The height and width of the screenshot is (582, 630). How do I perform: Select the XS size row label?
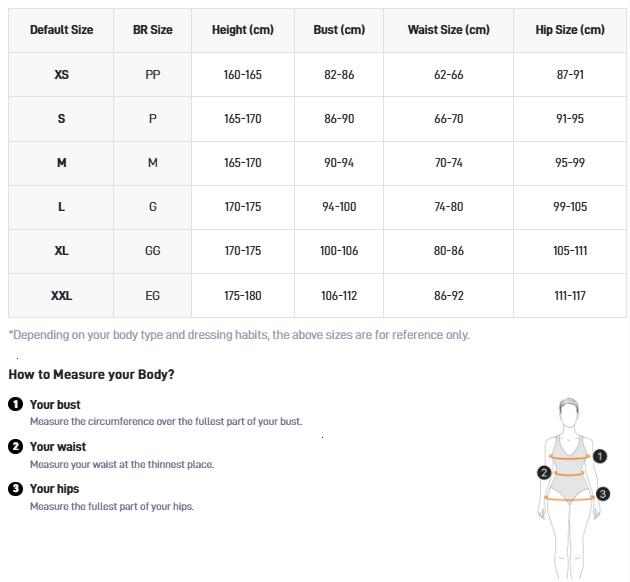(61, 75)
